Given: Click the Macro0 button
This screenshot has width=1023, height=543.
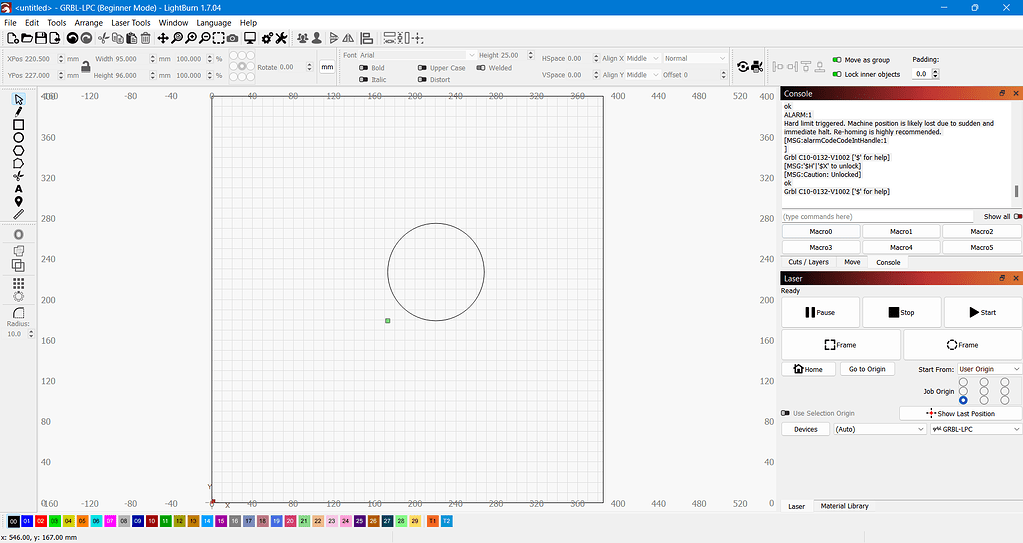Looking at the screenshot, I should coord(820,231).
